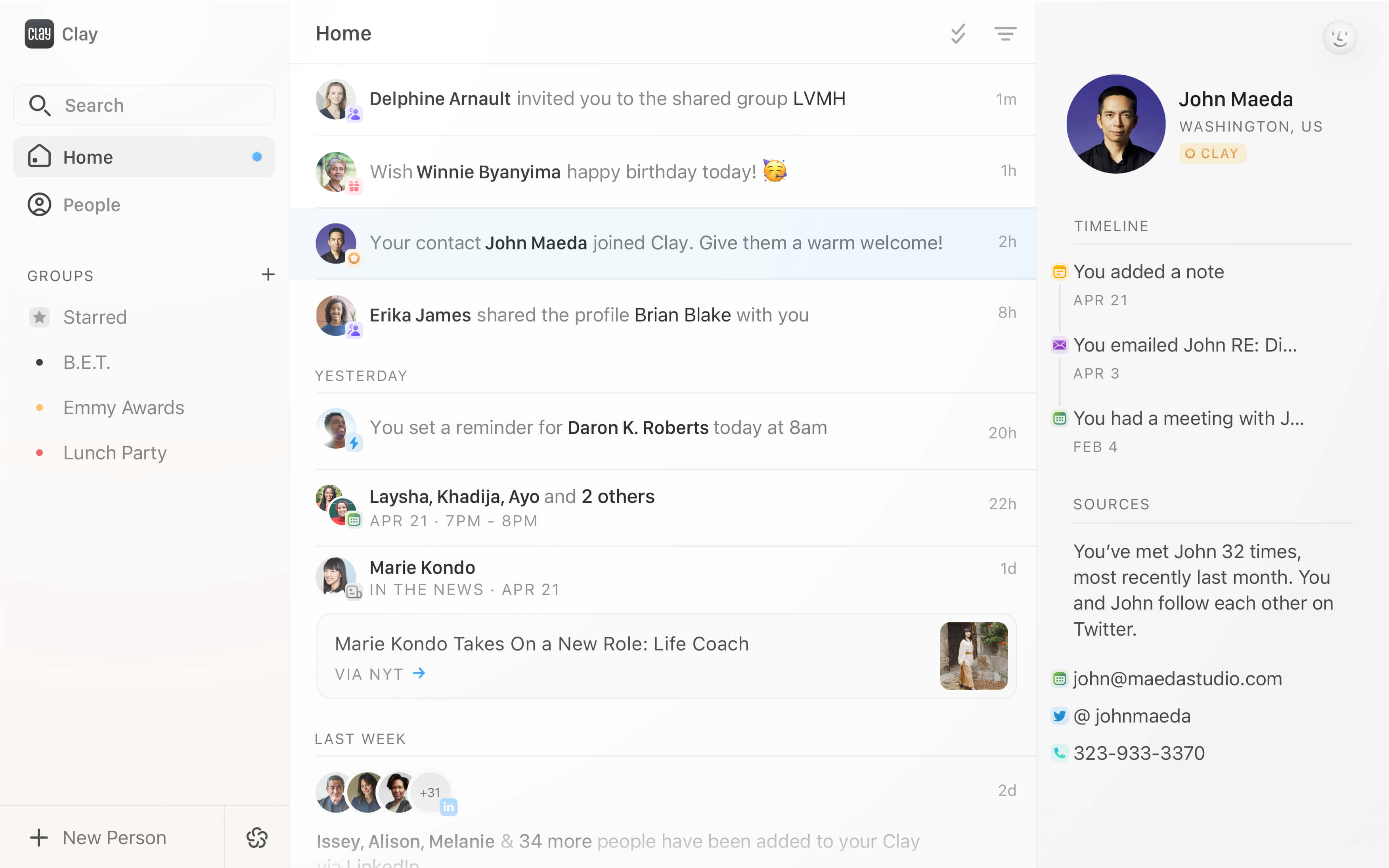Screen dimensions: 1389x868
Task: Click the Twitter bird icon in Sources
Action: point(1060,716)
